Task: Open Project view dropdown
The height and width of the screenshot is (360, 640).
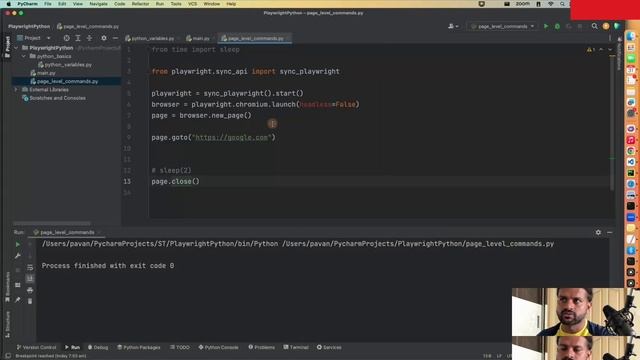Action: click(34, 38)
